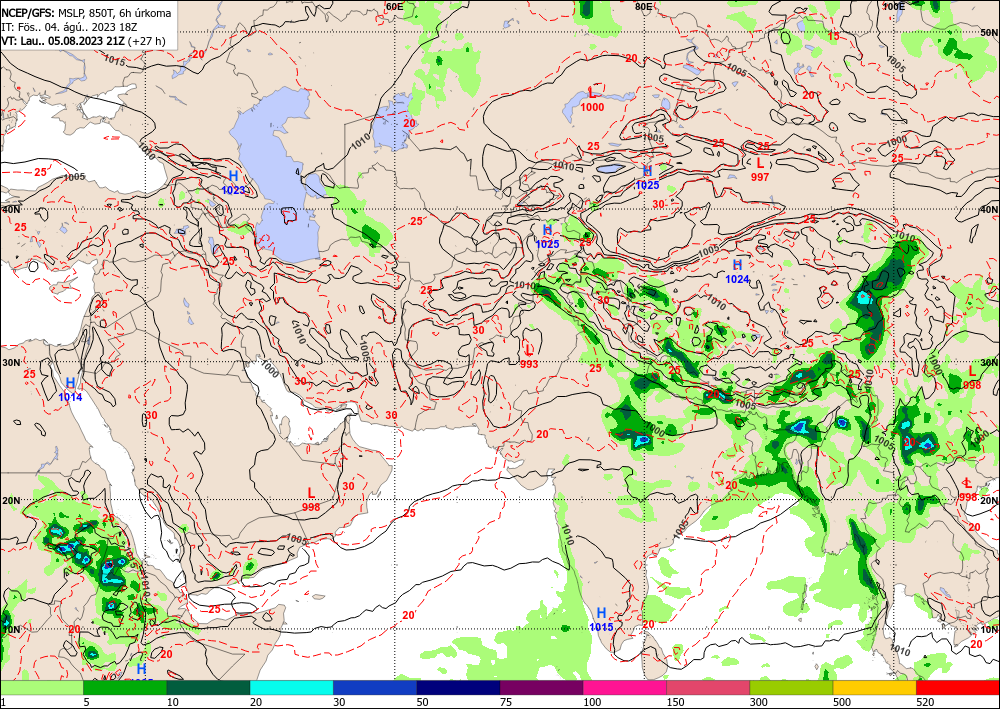Click the '60E' longitude label
The width and height of the screenshot is (1000, 709).
394,6
